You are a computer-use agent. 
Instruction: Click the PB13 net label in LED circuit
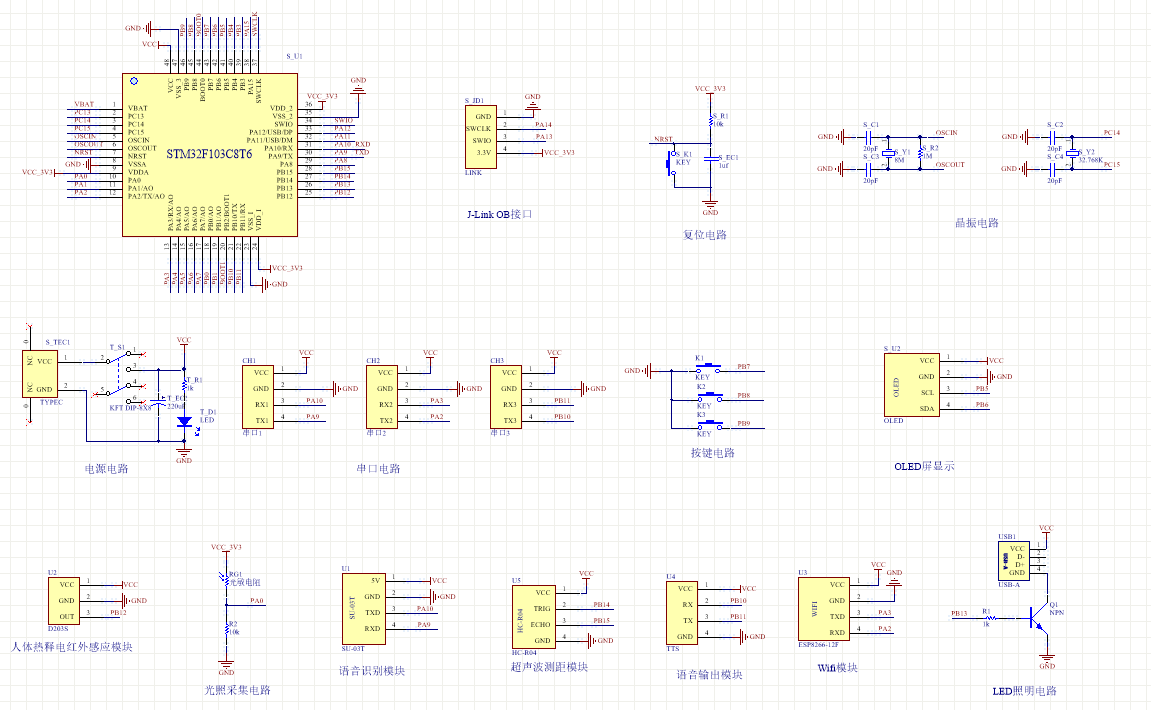(959, 613)
